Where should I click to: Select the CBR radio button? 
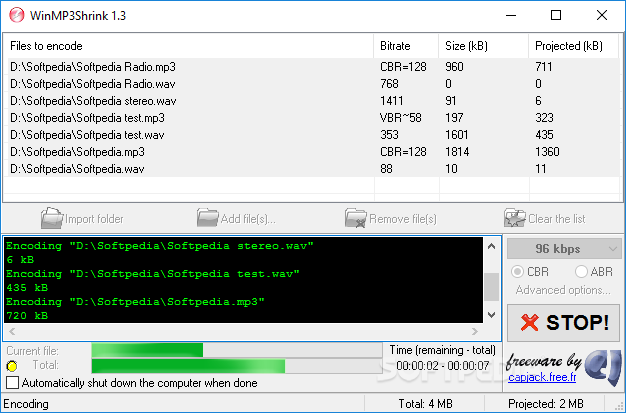pos(517,272)
